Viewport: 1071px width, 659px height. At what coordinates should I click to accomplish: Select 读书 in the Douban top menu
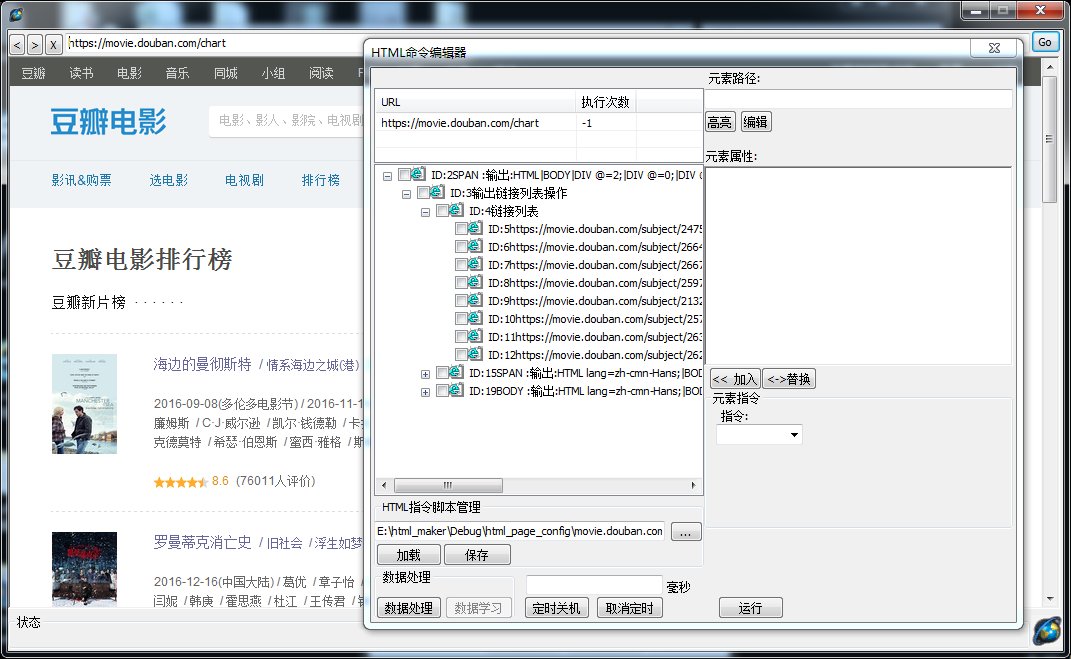point(81,73)
